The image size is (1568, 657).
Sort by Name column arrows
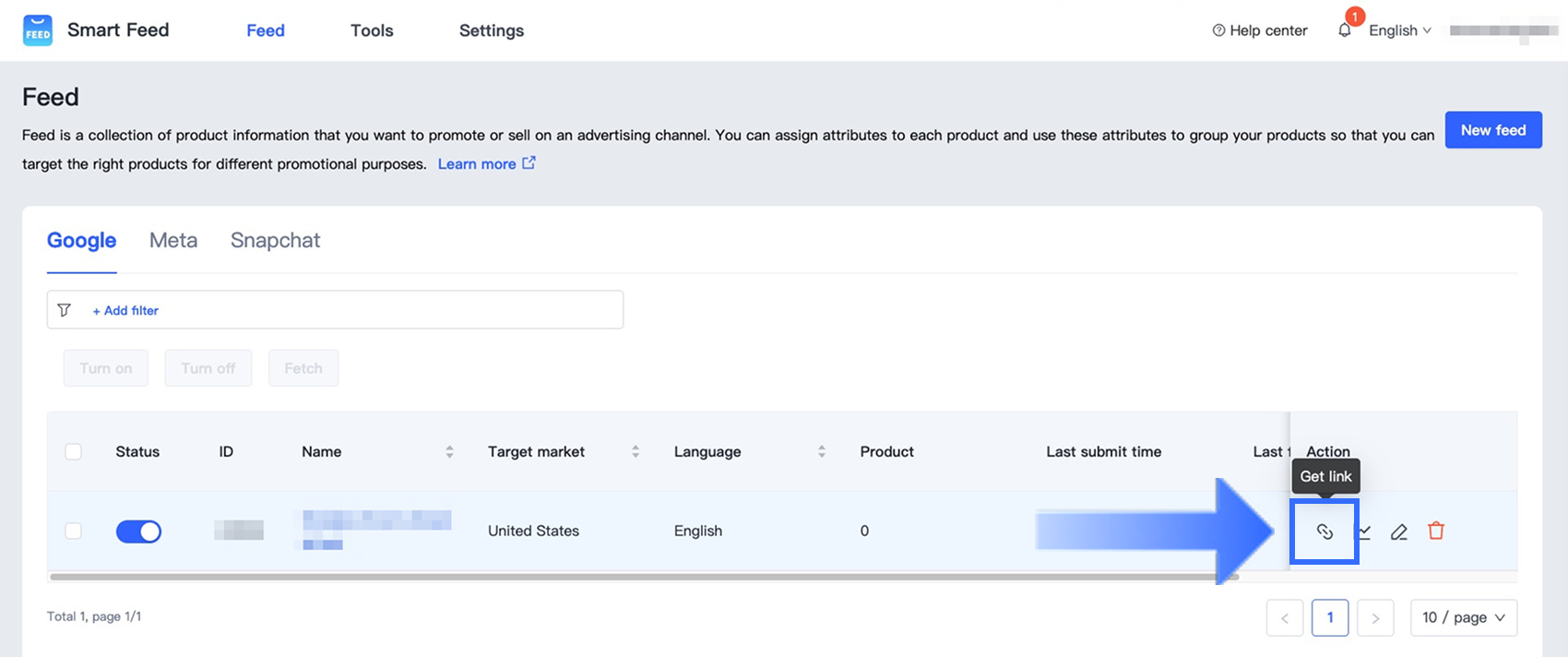pos(449,451)
